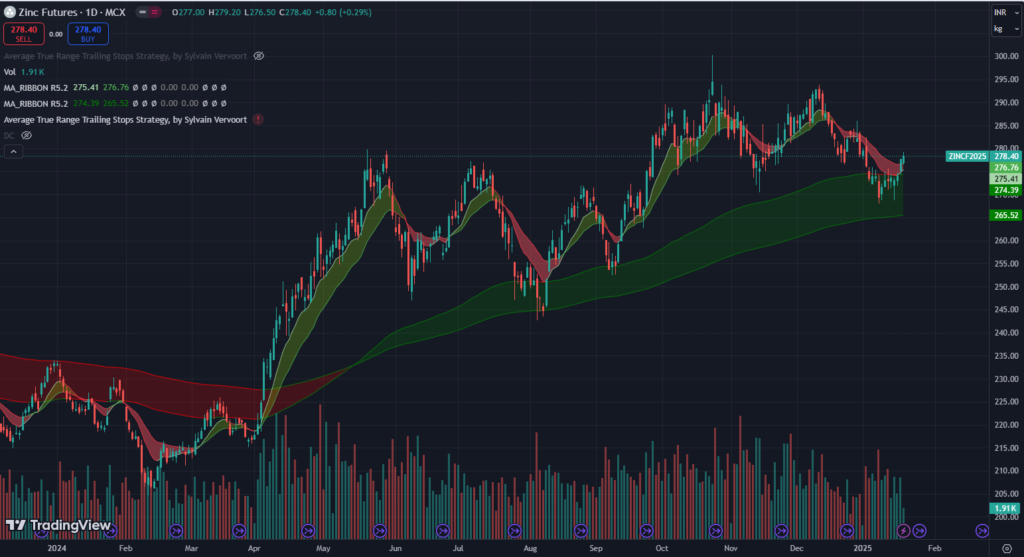Click the 1.91 K volume scale tag
The height and width of the screenshot is (557, 1024).
click(1006, 508)
